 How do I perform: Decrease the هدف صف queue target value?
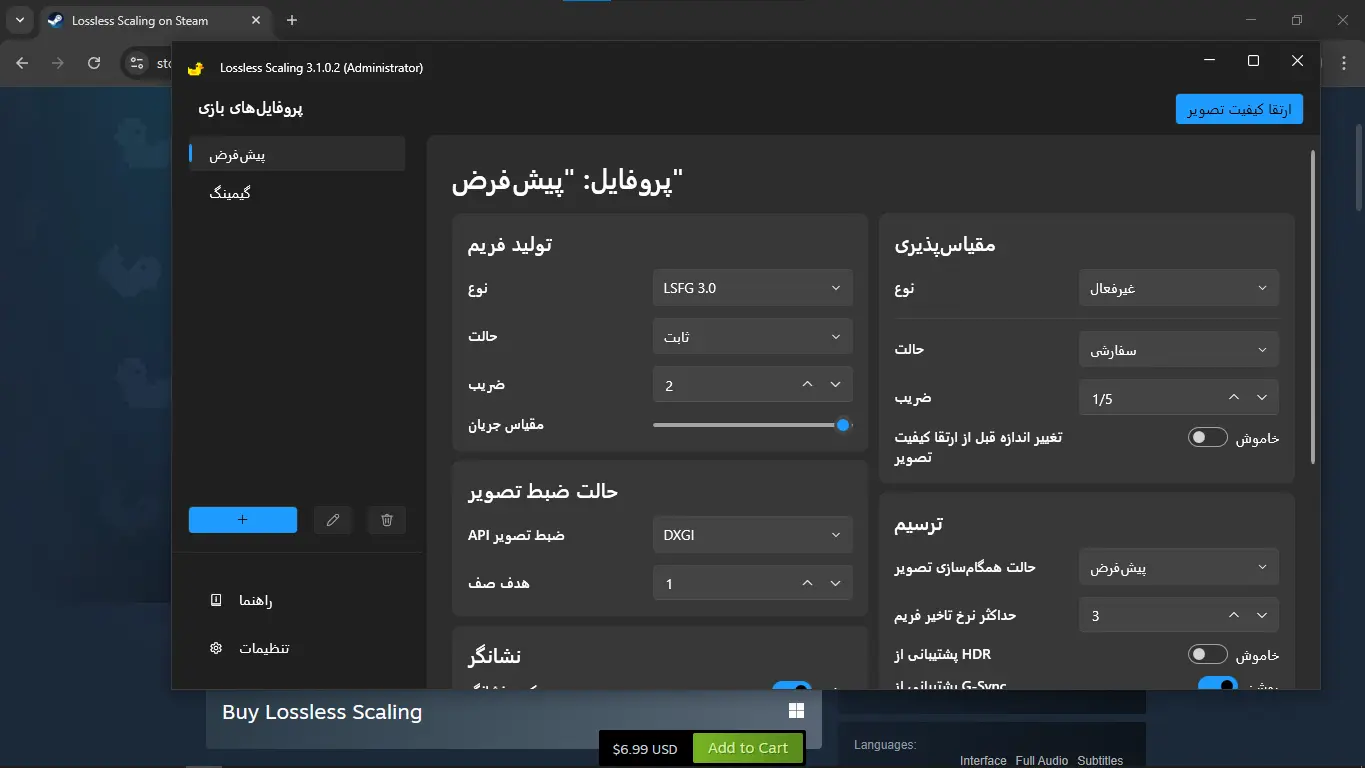point(836,583)
